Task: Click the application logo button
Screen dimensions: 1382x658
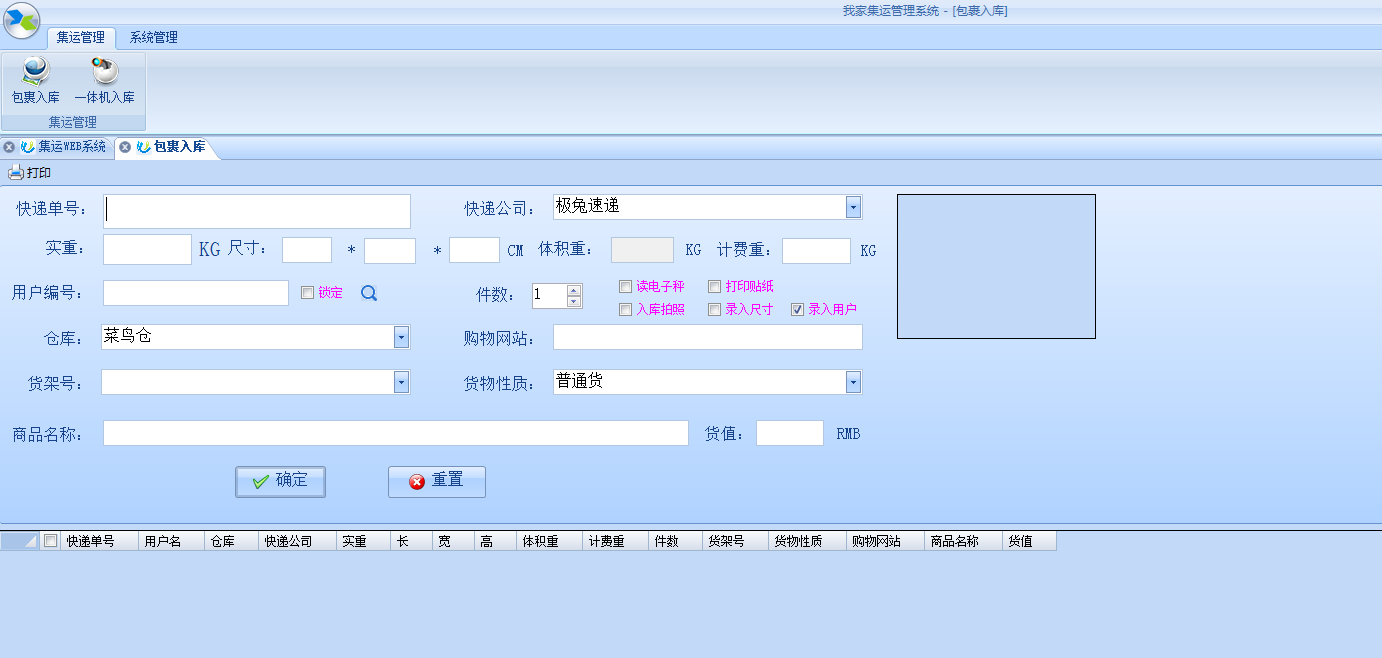Action: coord(21,21)
